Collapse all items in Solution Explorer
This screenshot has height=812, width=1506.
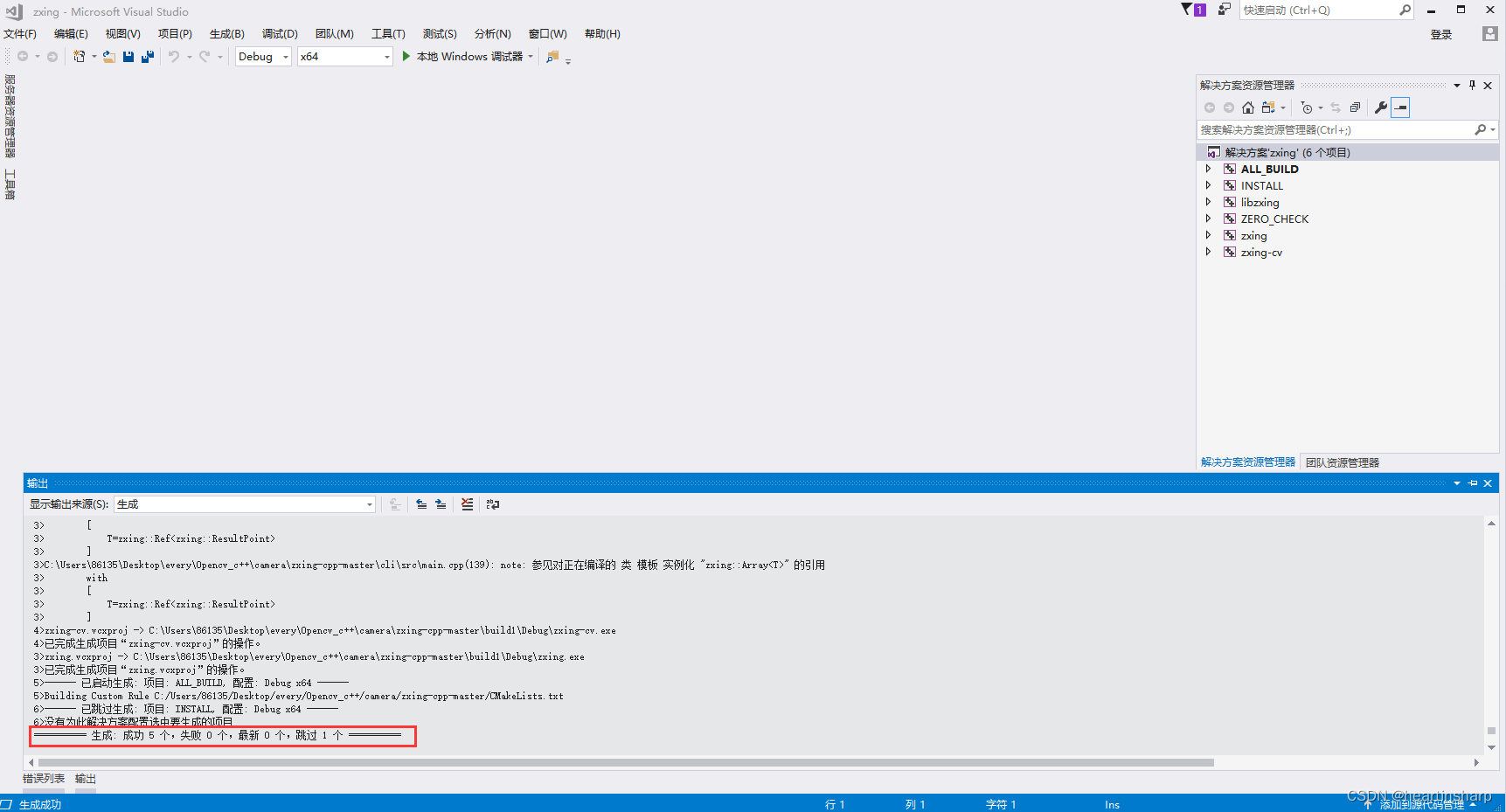[x=1356, y=108]
